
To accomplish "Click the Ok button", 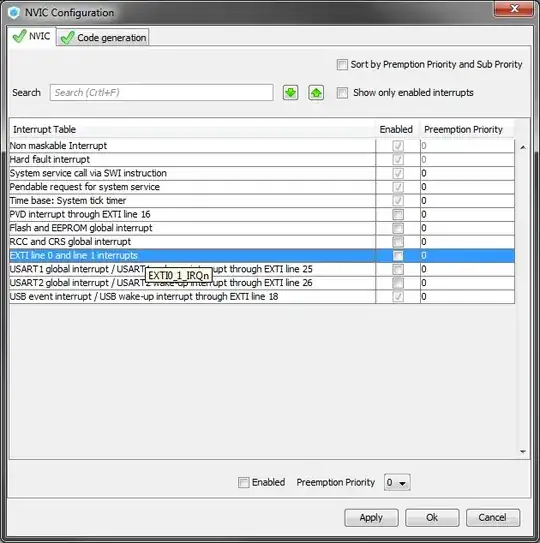I will (432, 518).
